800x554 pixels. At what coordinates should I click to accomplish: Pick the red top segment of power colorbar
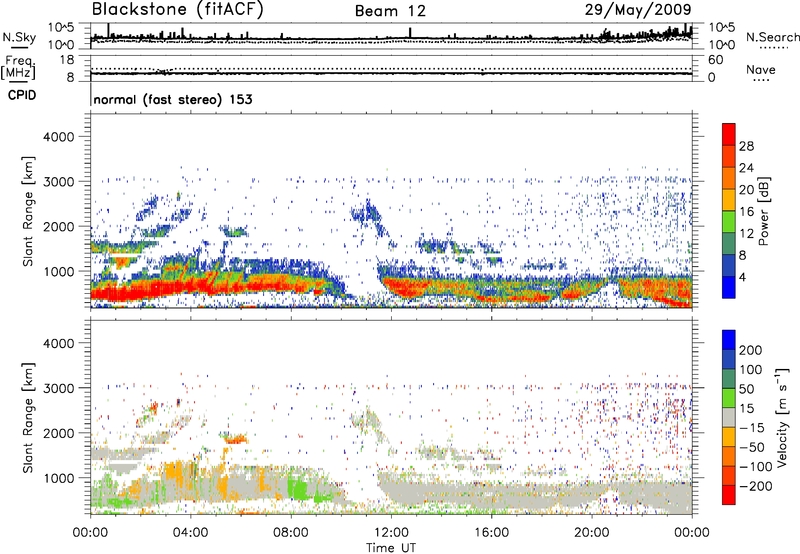(x=729, y=135)
